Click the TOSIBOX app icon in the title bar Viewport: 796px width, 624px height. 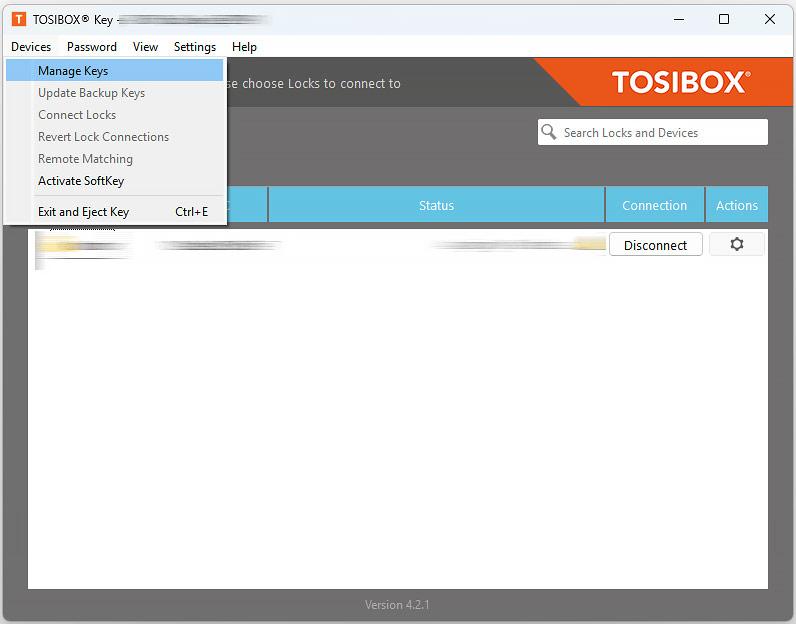point(18,19)
